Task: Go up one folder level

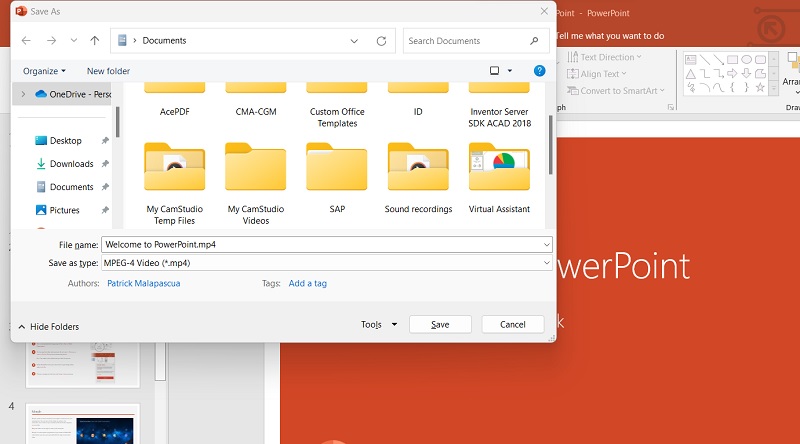Action: tap(94, 40)
